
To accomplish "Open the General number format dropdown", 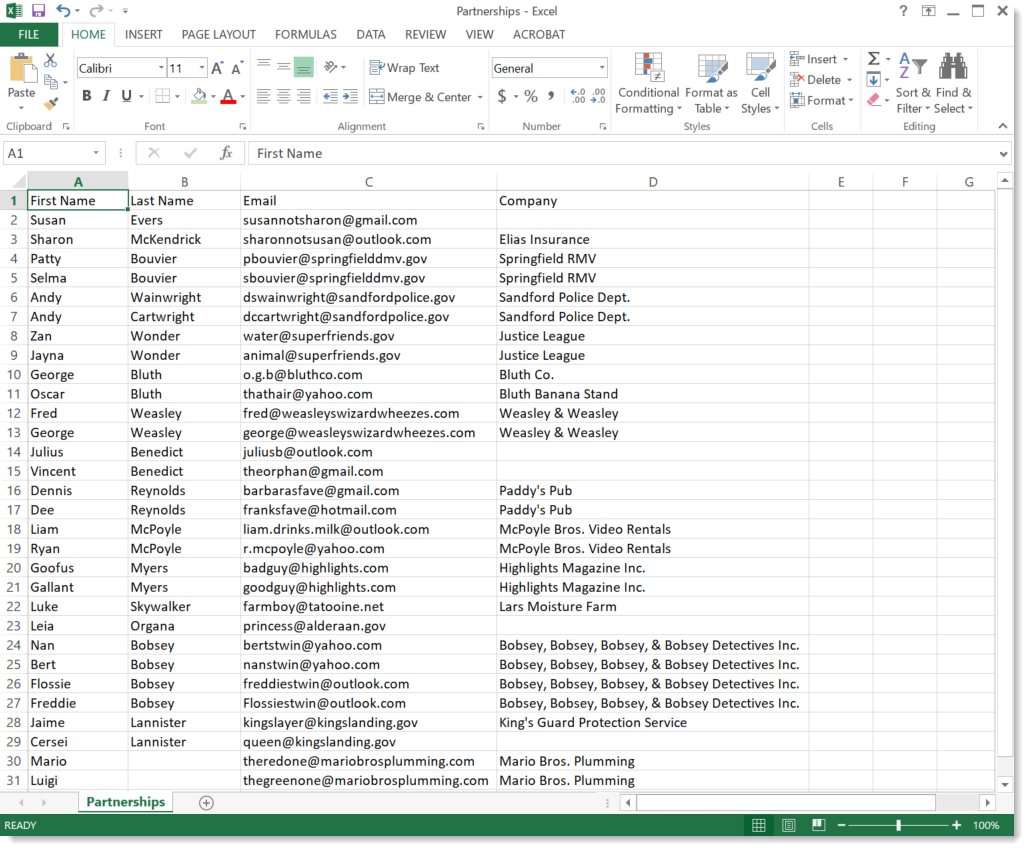I will (x=602, y=68).
